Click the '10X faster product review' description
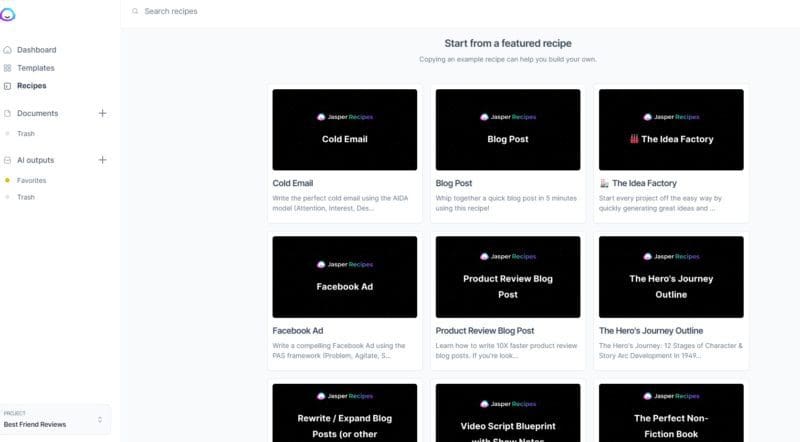The image size is (800, 442). point(506,351)
